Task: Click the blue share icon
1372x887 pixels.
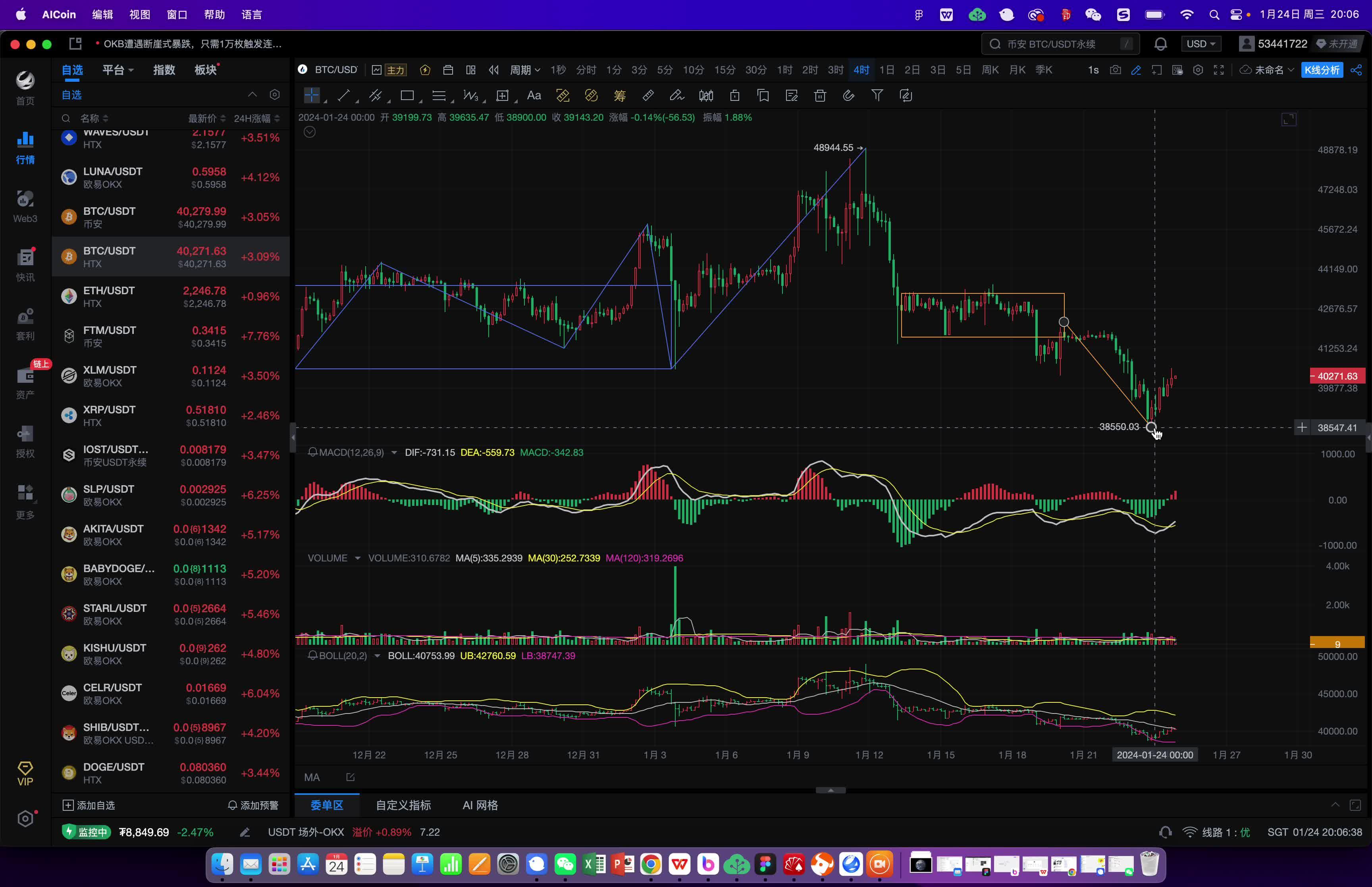Action: pyautogui.click(x=1356, y=70)
